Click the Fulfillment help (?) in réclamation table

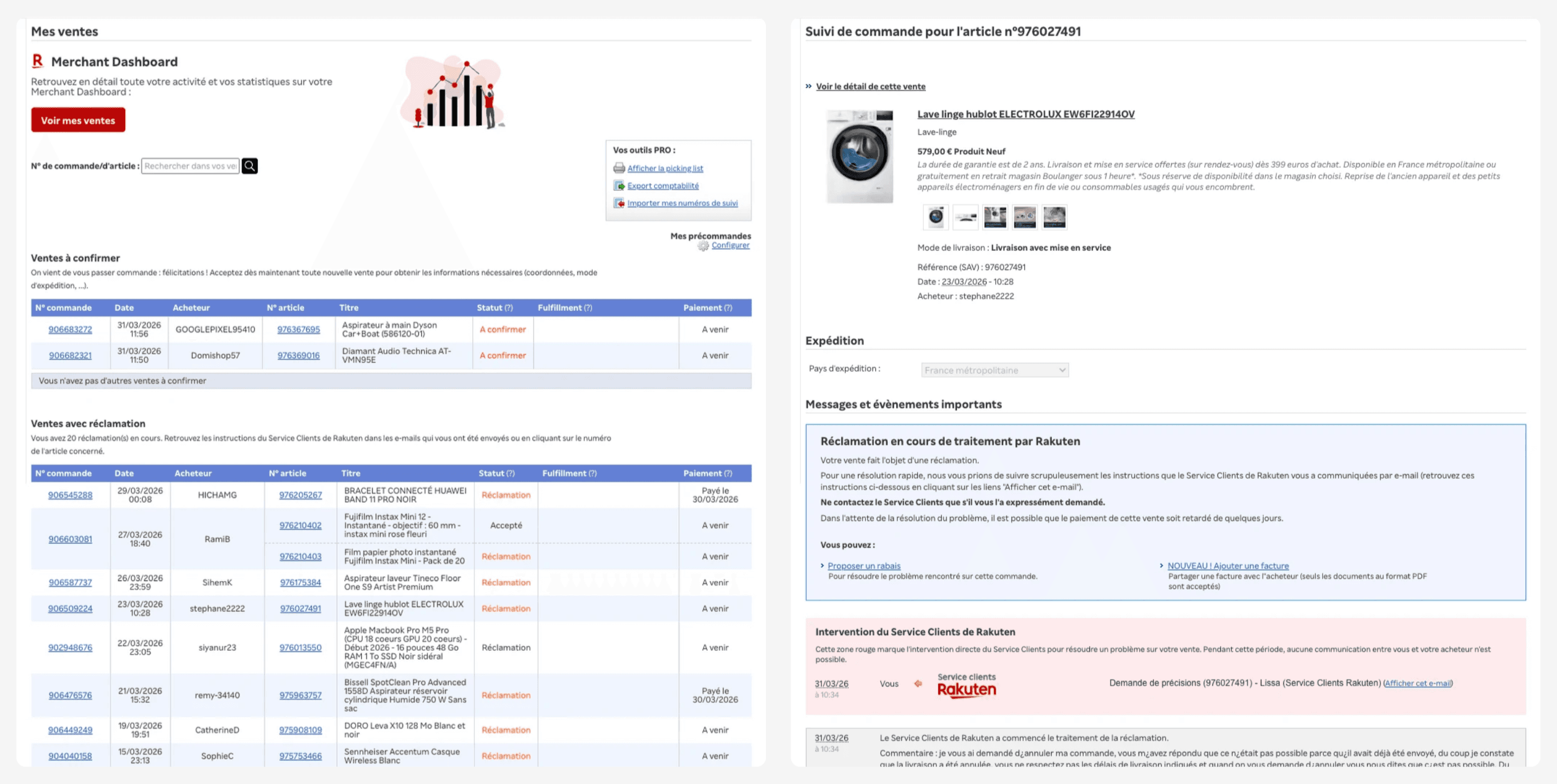pyautogui.click(x=592, y=473)
